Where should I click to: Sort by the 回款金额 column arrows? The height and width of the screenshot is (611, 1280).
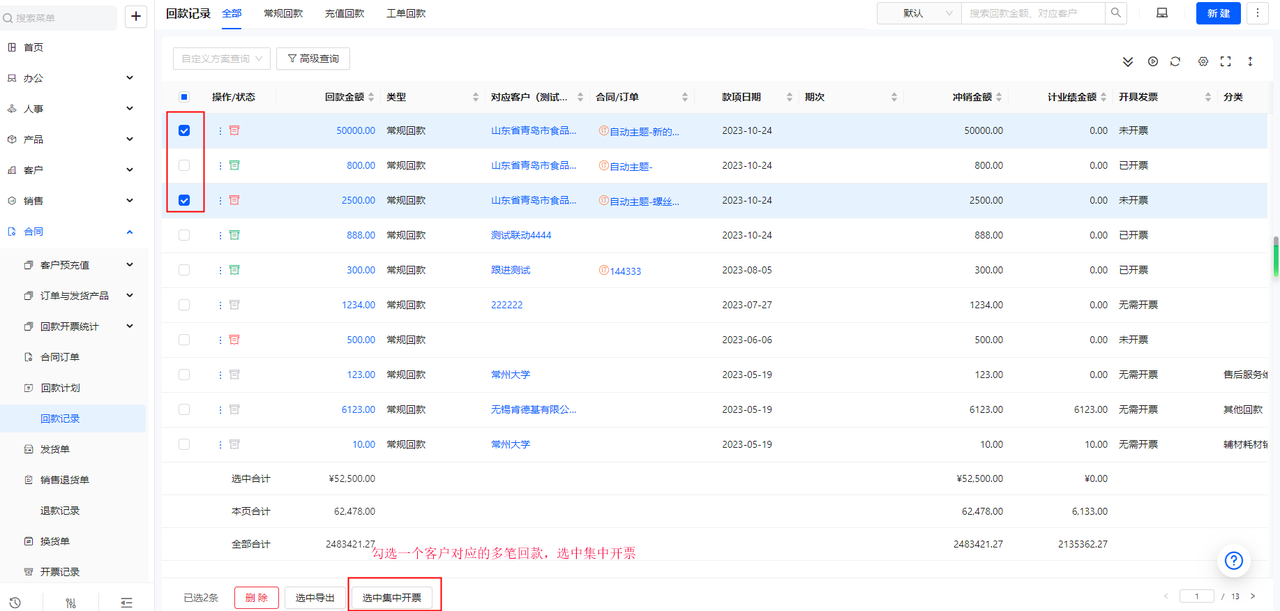(371, 97)
